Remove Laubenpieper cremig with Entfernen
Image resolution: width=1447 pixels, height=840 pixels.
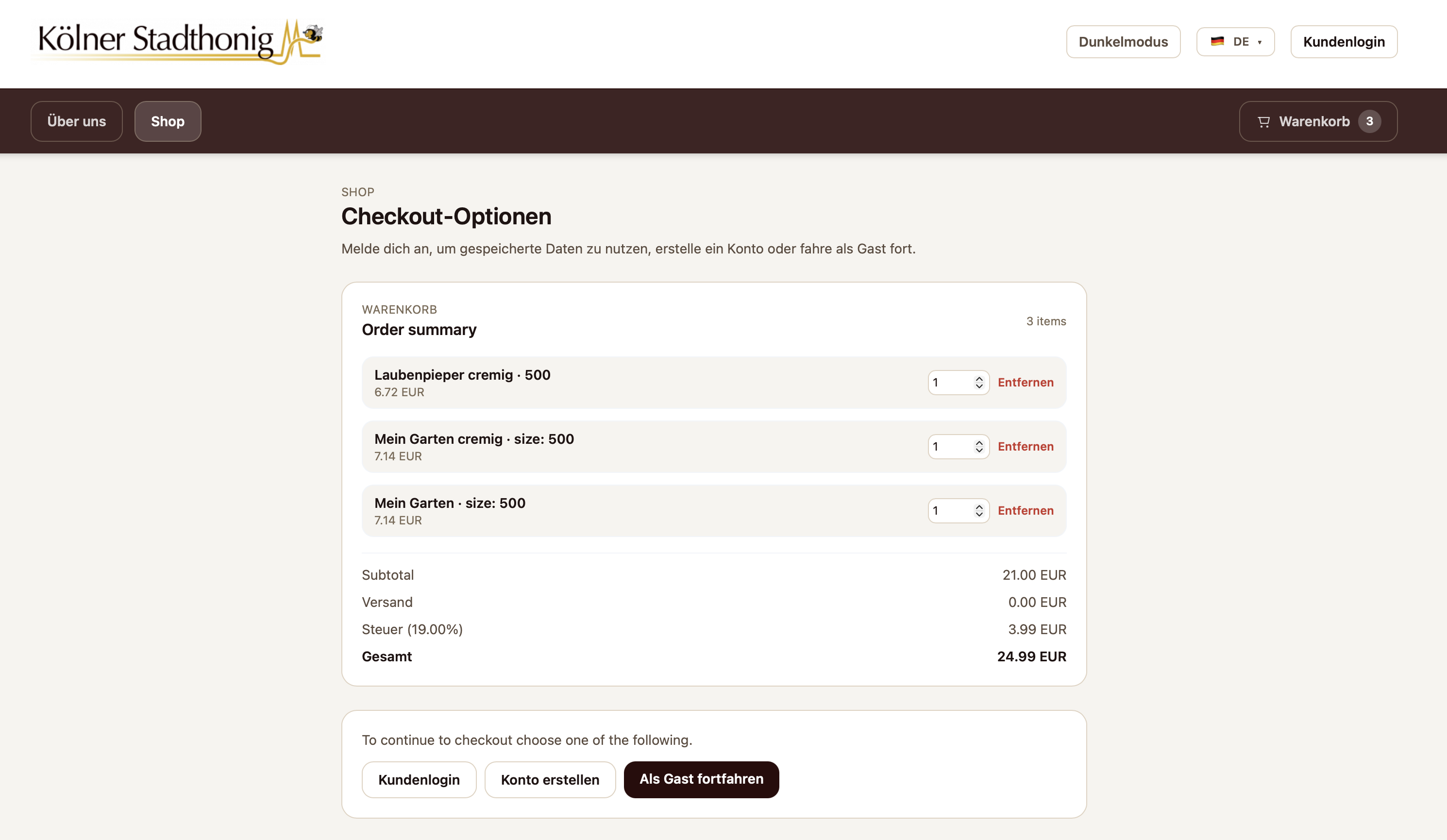point(1026,383)
